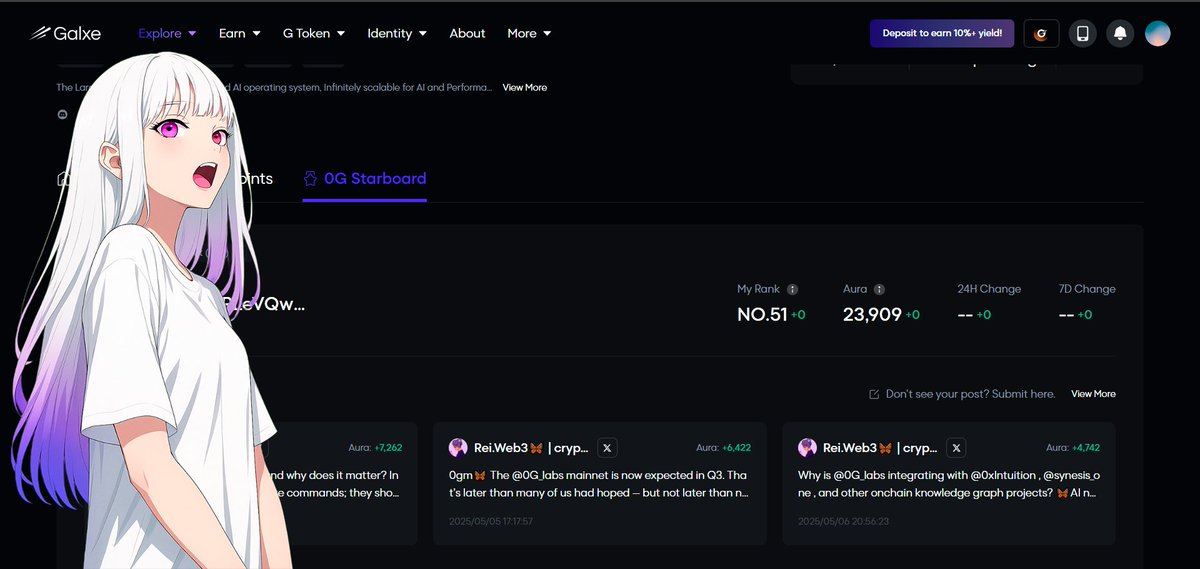Open the Explore dropdown menu
The width and height of the screenshot is (1200, 569).
tap(167, 33)
